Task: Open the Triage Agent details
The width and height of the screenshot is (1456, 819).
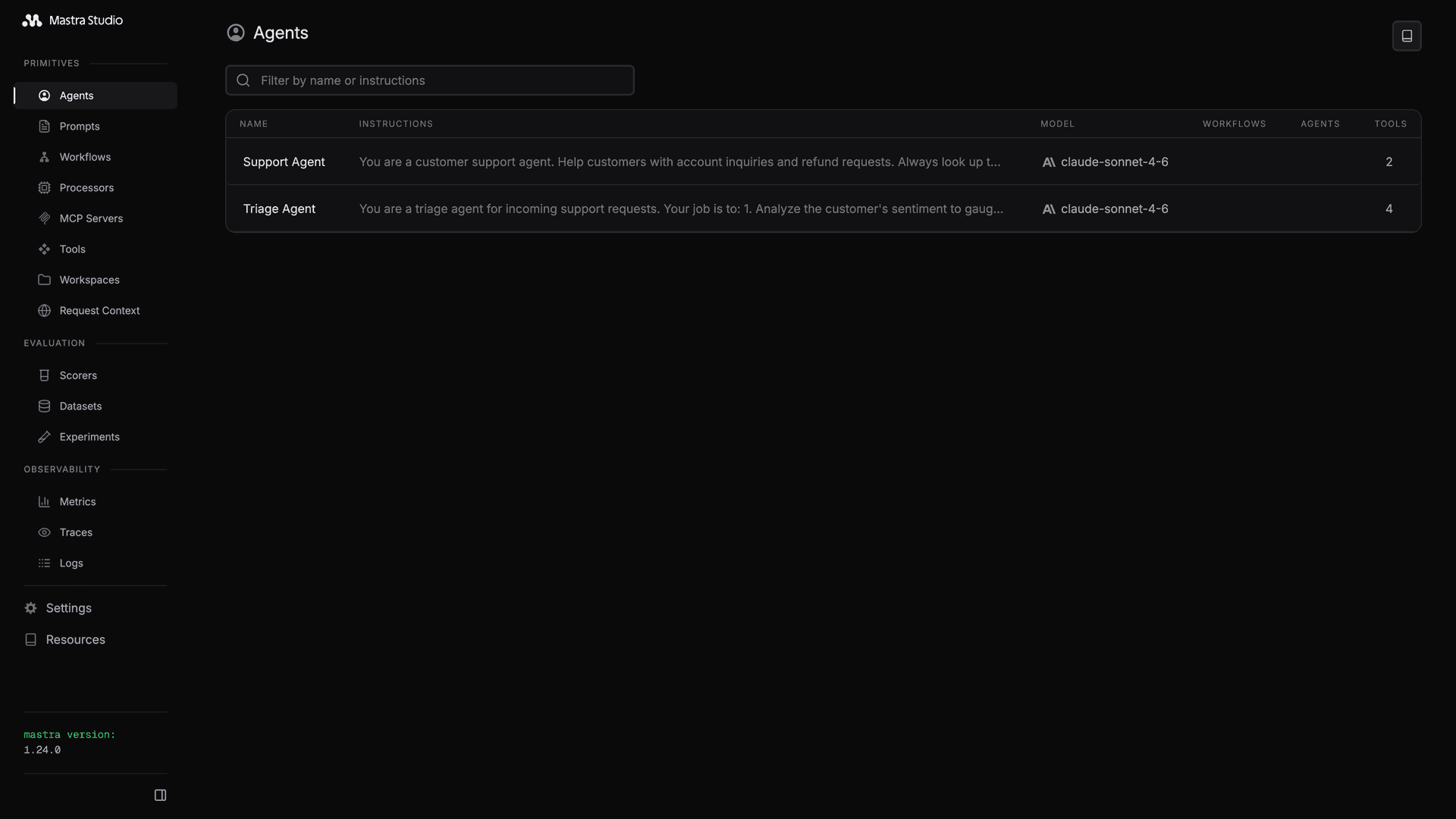Action: 279,209
